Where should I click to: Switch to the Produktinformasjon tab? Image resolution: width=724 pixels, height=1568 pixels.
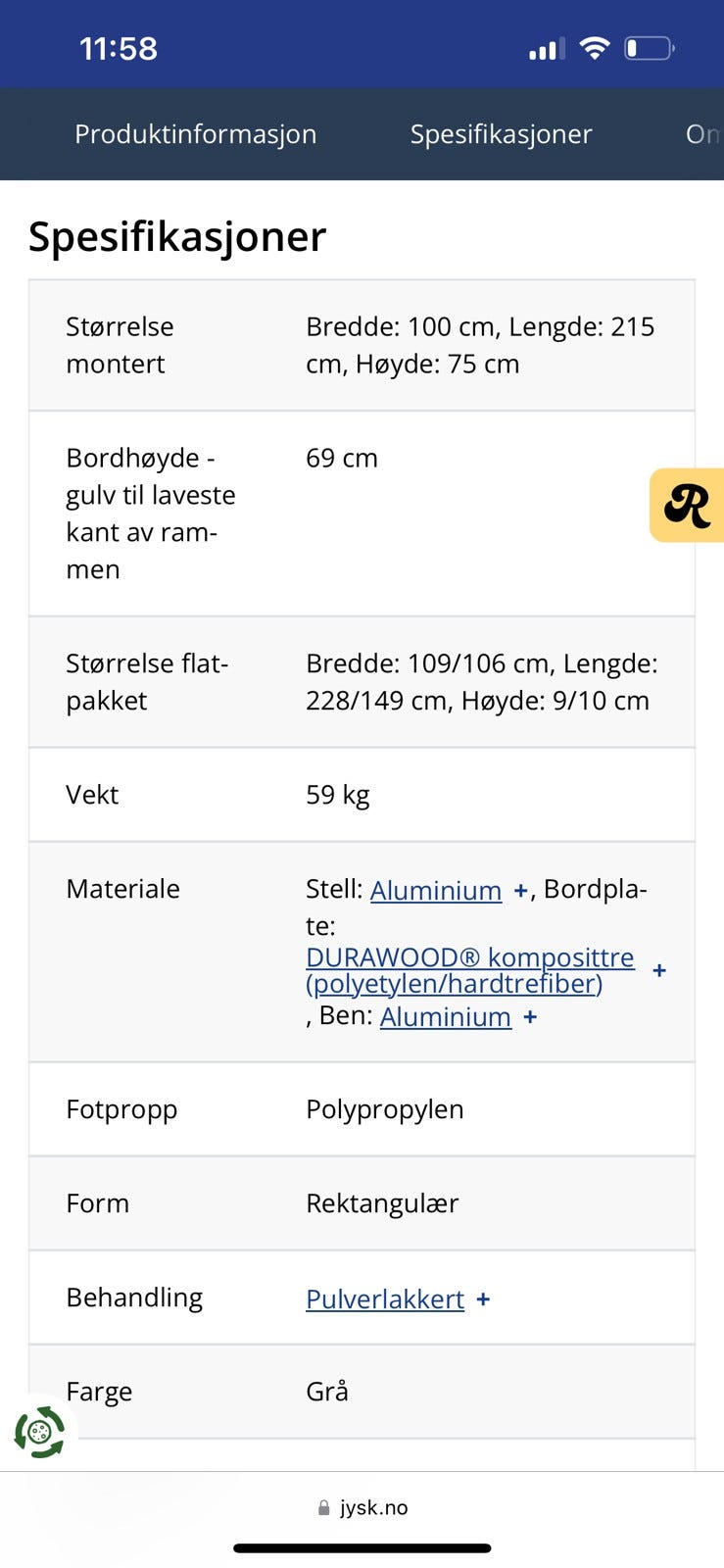click(196, 134)
